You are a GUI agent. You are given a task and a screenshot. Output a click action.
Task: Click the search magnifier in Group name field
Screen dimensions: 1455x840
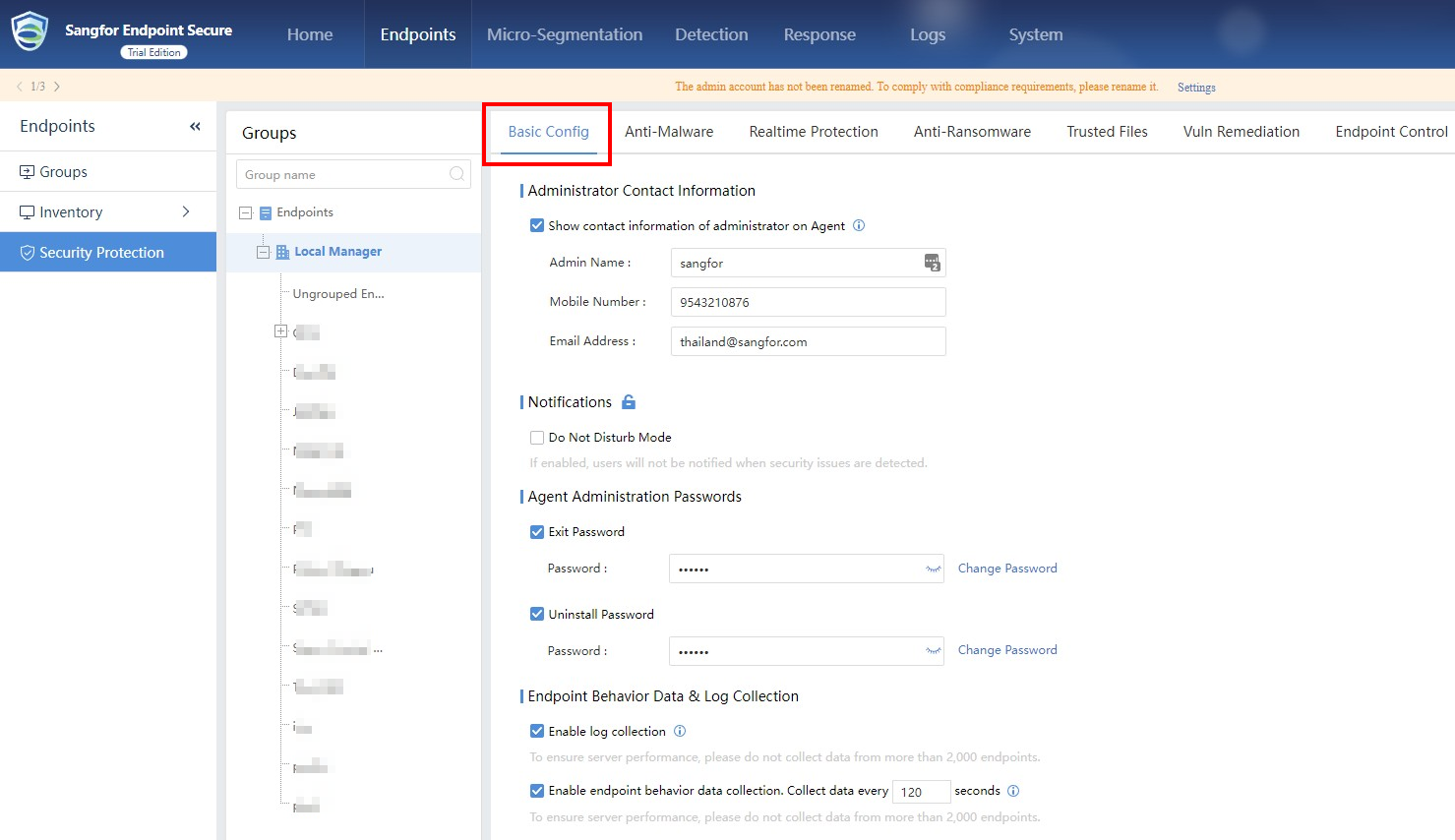pos(456,174)
